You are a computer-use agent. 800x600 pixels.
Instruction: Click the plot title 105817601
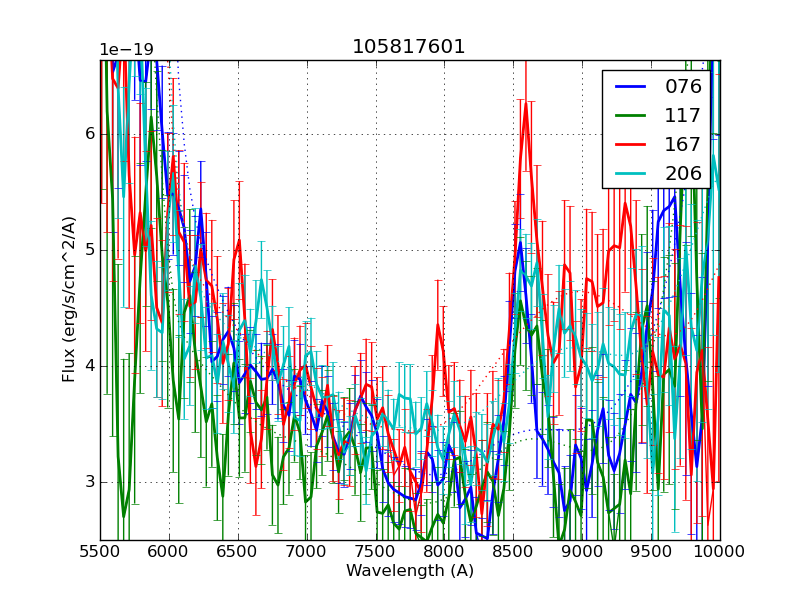click(409, 47)
